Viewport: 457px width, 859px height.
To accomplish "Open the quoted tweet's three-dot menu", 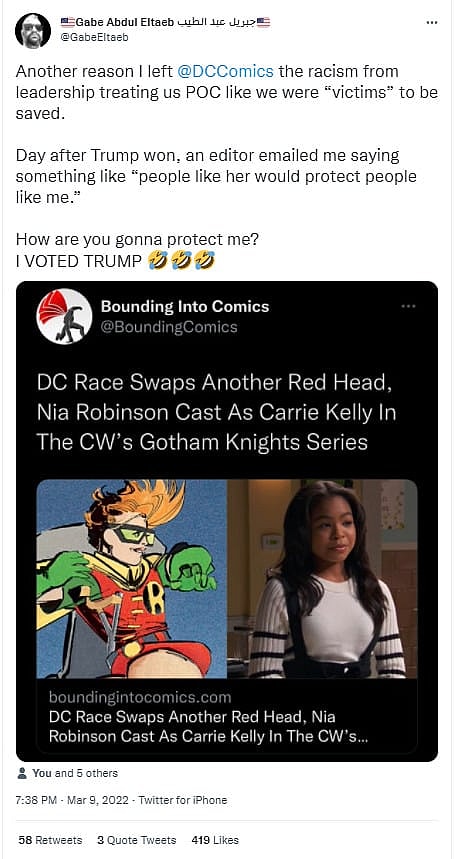I will 408,306.
